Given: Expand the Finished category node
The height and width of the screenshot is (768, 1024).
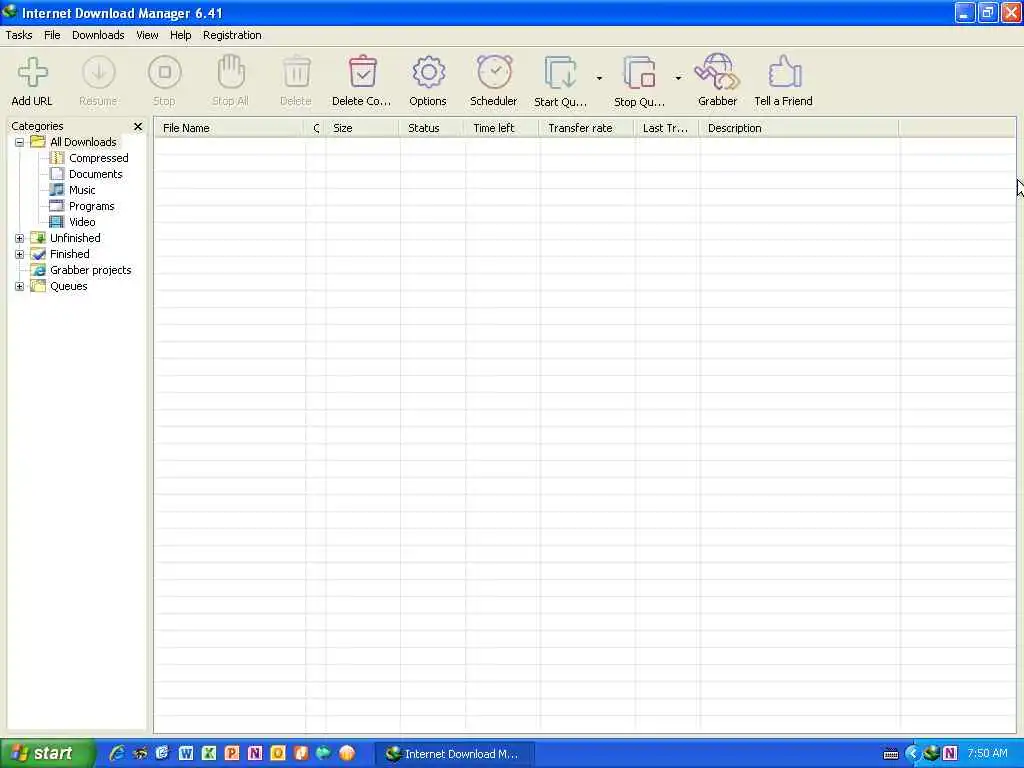Looking at the screenshot, I should [x=20, y=255].
